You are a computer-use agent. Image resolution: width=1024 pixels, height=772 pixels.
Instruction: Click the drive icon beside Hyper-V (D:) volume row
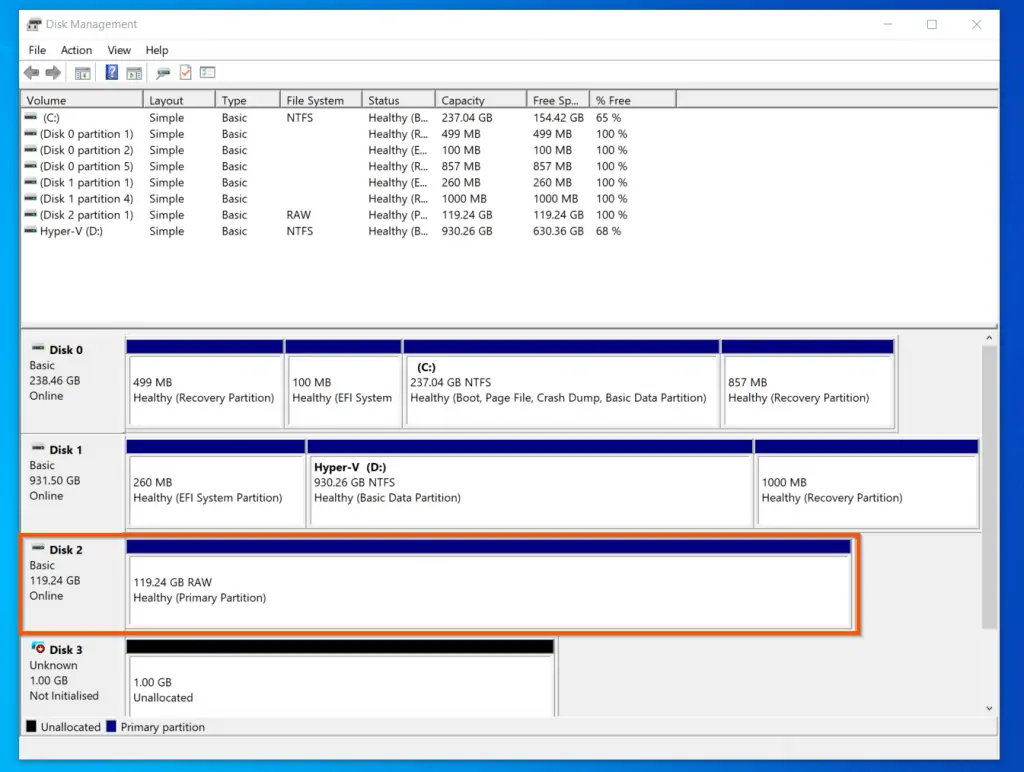pos(31,231)
